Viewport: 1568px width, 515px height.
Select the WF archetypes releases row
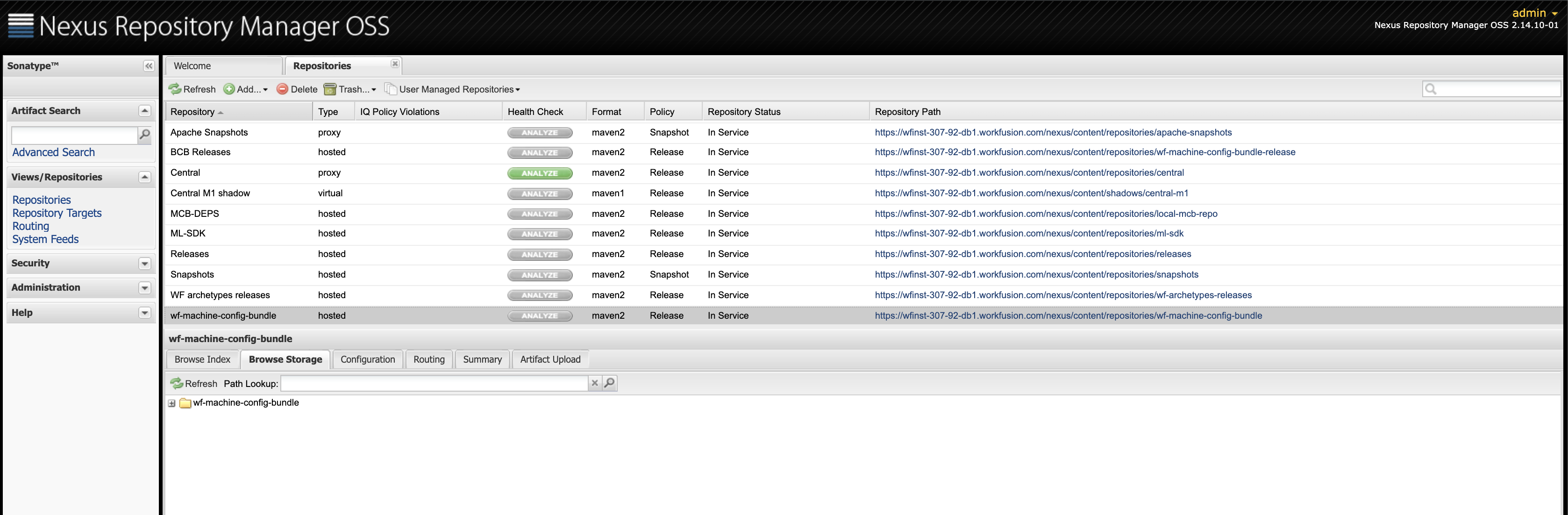tap(864, 295)
